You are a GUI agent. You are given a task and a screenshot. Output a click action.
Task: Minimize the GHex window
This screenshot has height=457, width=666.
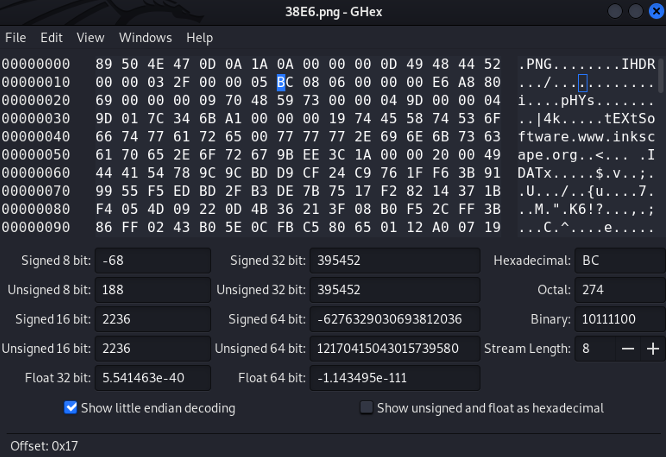pyautogui.click(x=615, y=11)
